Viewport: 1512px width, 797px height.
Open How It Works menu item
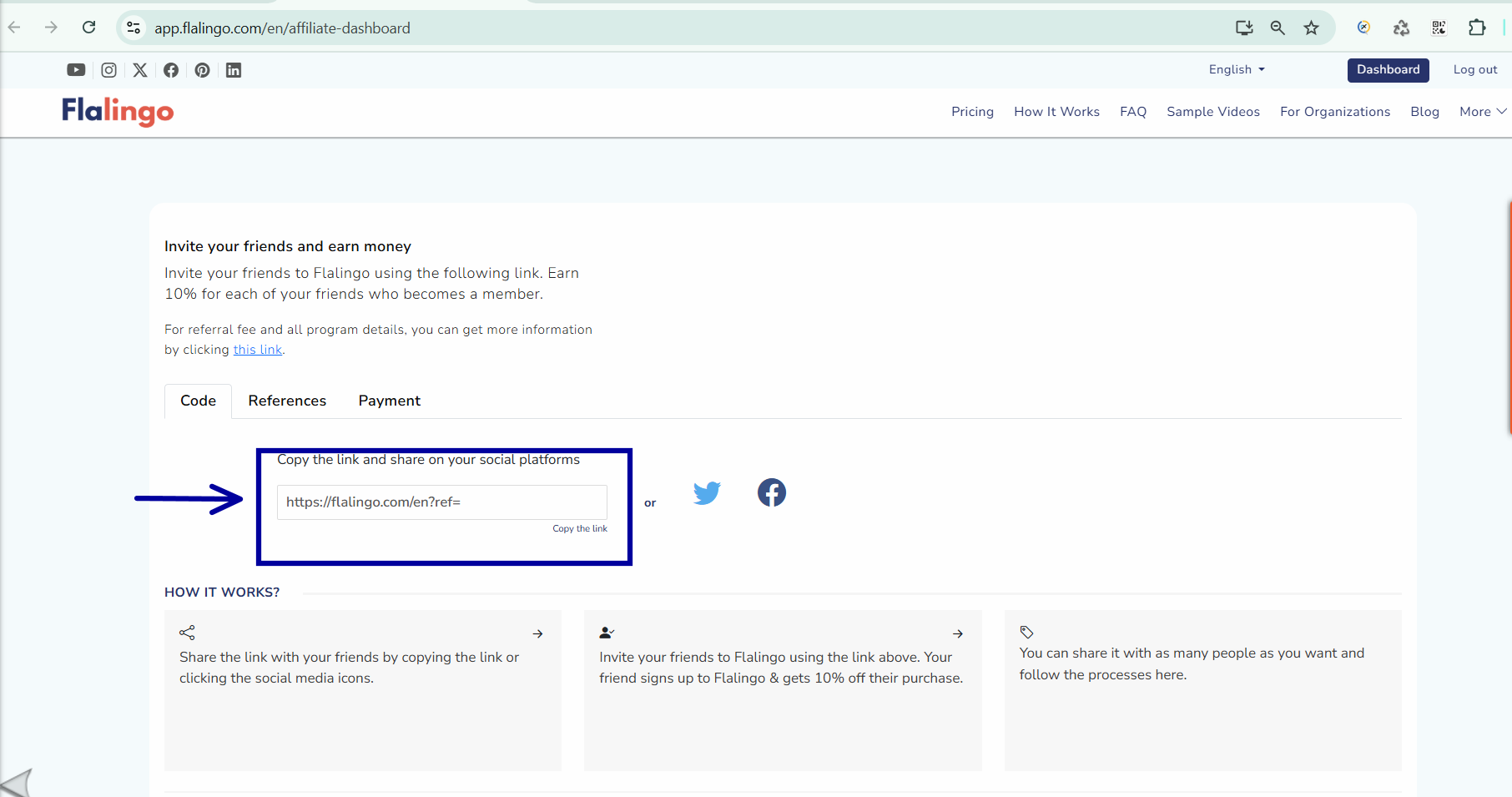(1056, 111)
